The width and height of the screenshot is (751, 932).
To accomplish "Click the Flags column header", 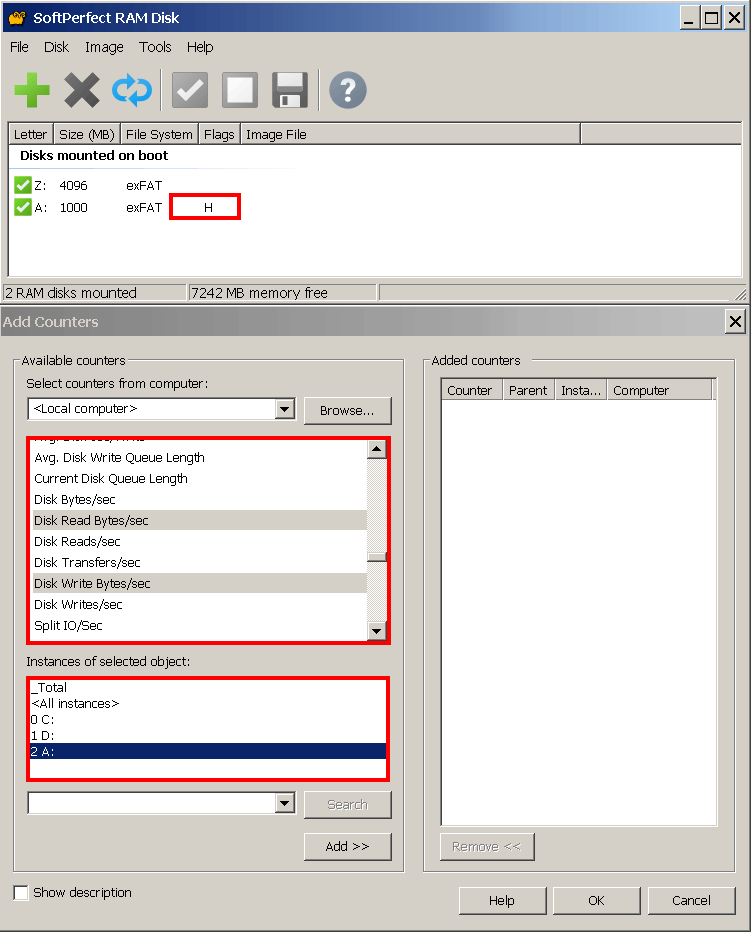I will click(x=219, y=134).
